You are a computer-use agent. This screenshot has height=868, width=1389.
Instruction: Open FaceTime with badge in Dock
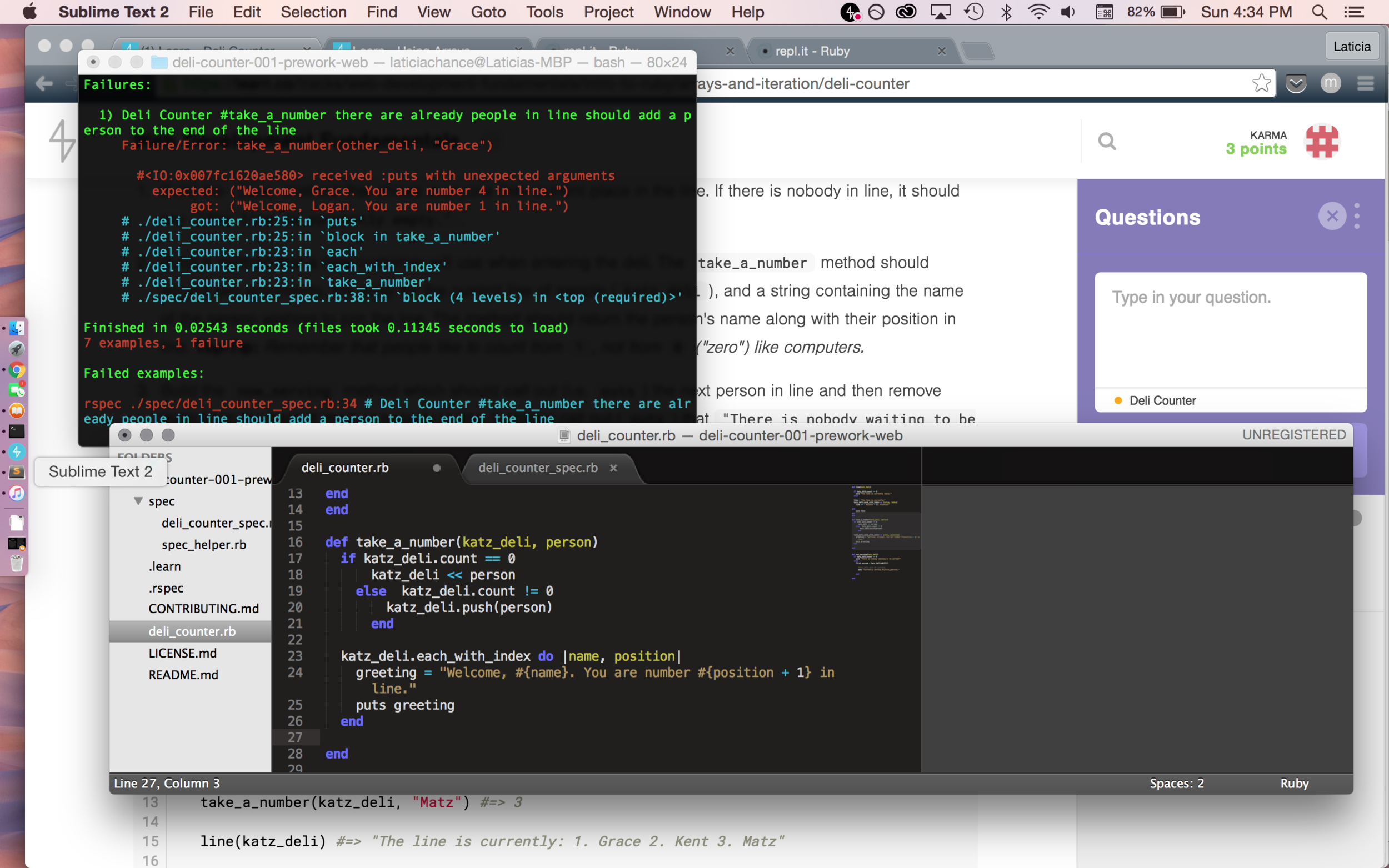click(17, 390)
